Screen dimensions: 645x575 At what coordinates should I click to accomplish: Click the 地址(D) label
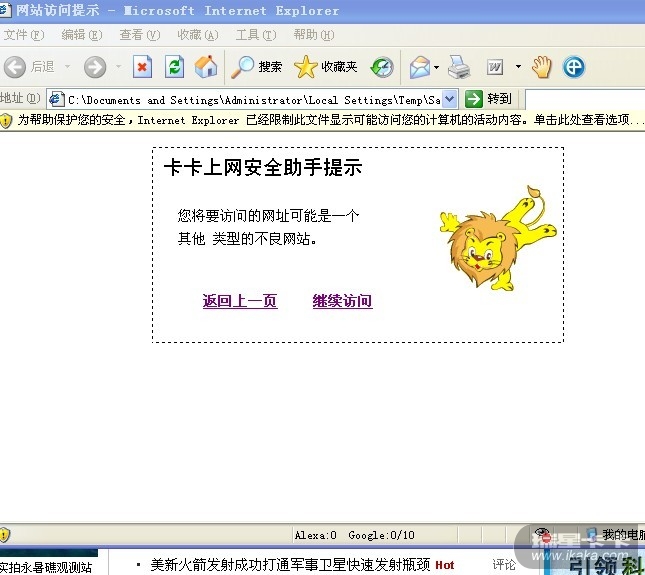tap(20, 98)
